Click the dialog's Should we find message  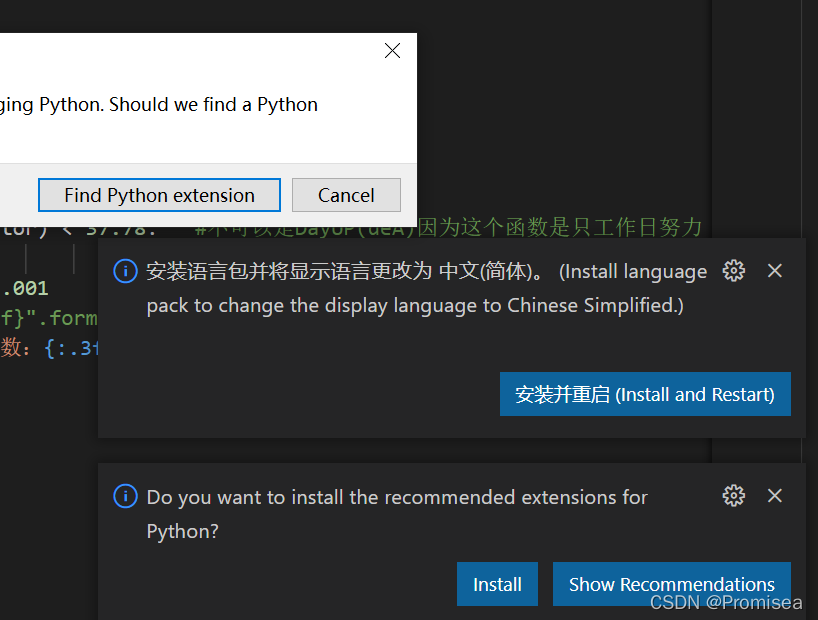click(x=159, y=105)
